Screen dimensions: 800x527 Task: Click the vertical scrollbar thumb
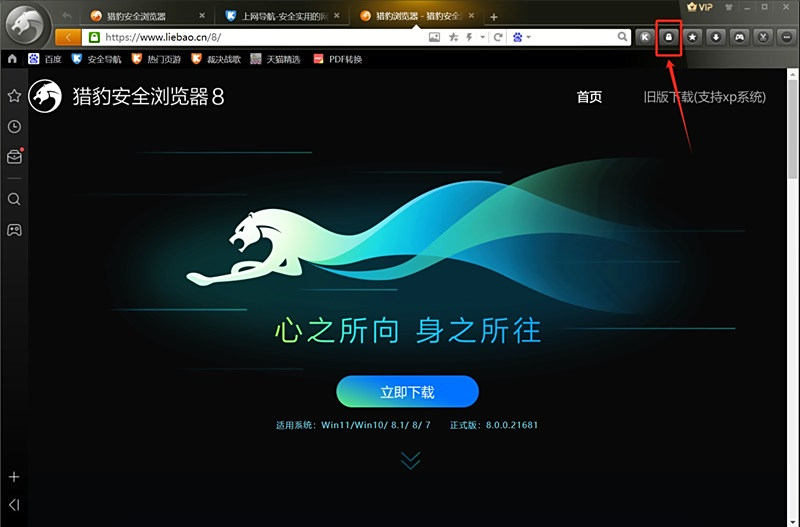[792, 130]
